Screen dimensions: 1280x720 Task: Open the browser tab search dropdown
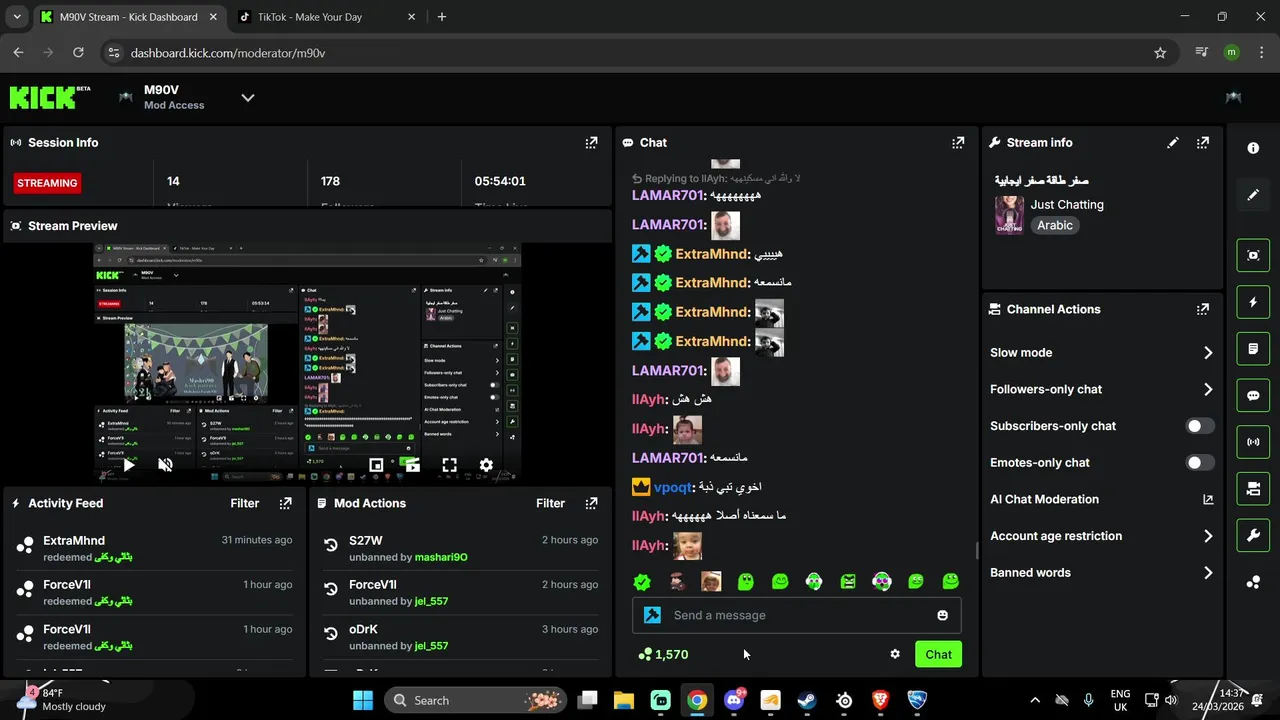pos(16,17)
